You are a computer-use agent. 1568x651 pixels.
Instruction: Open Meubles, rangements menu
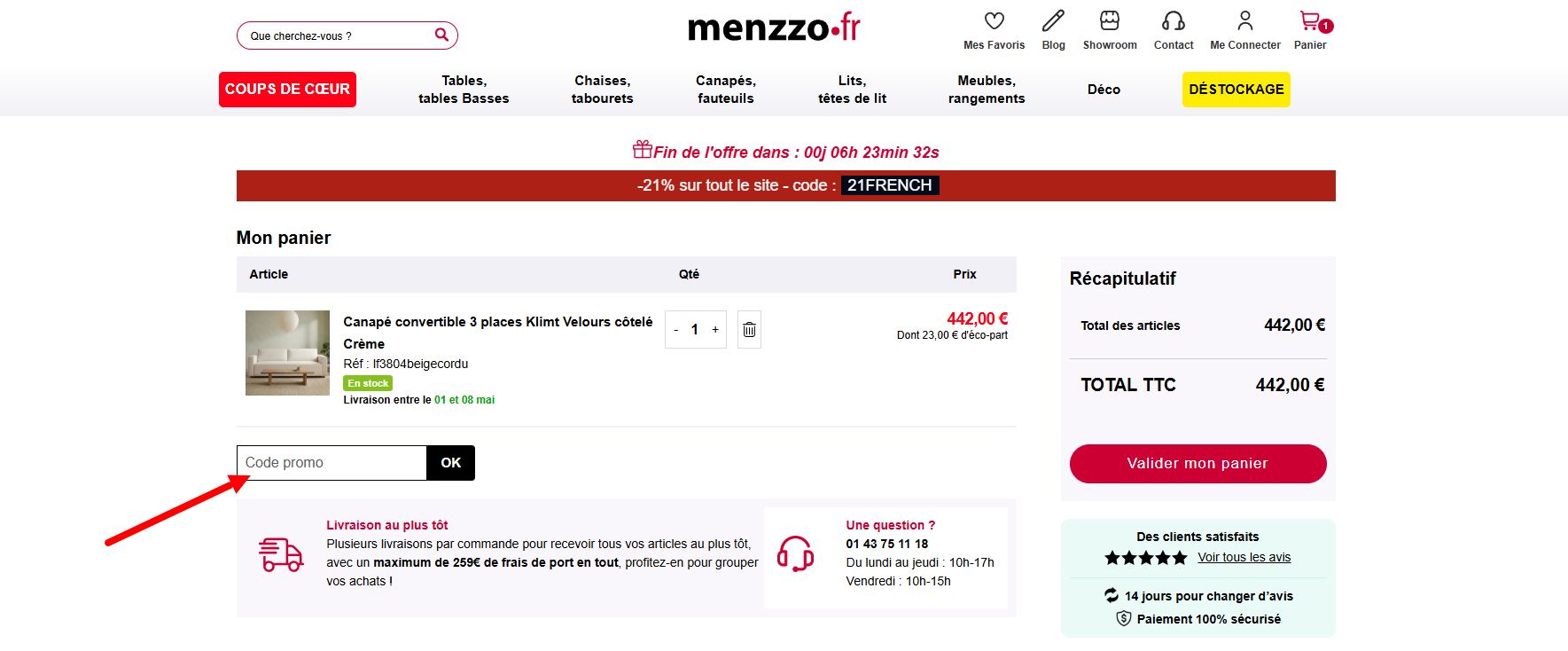(x=987, y=90)
